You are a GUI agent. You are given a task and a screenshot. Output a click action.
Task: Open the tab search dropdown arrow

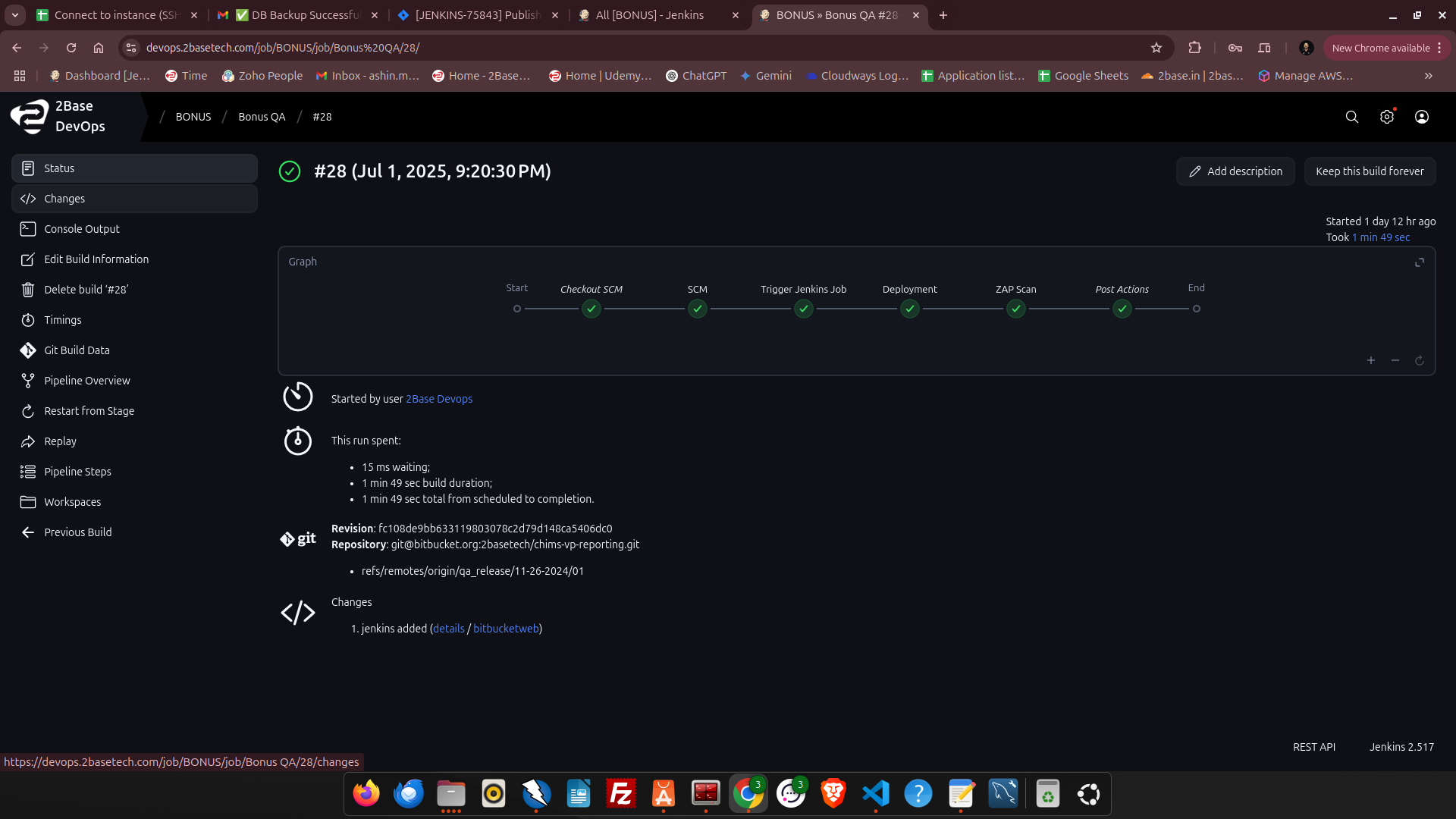[15, 15]
